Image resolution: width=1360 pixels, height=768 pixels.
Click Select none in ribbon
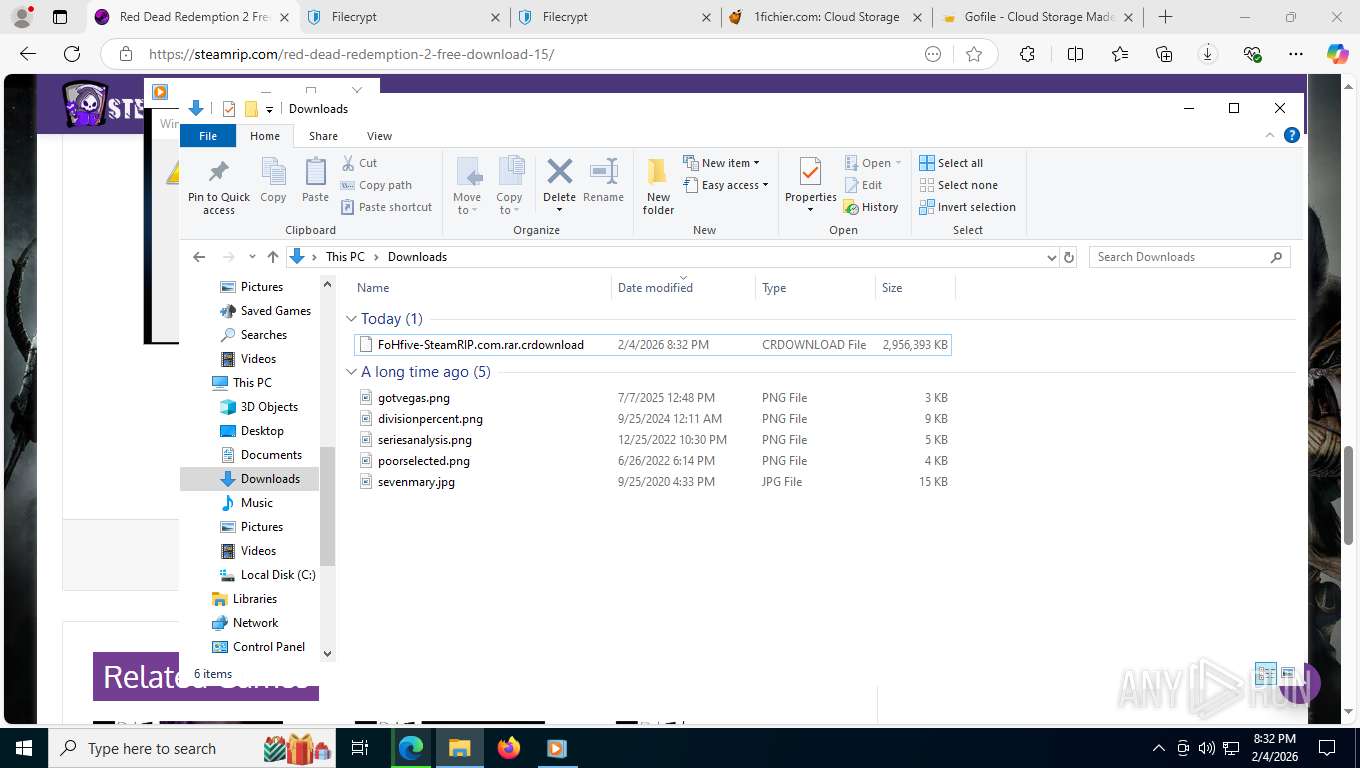[958, 185]
